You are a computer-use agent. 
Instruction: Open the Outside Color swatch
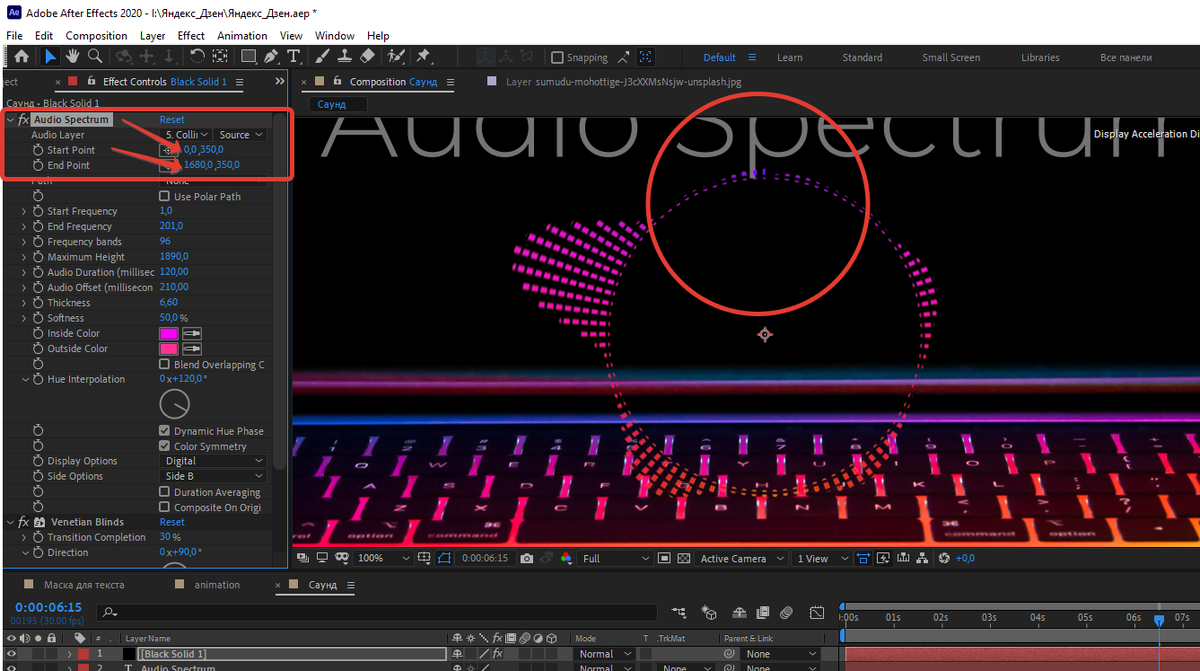169,349
